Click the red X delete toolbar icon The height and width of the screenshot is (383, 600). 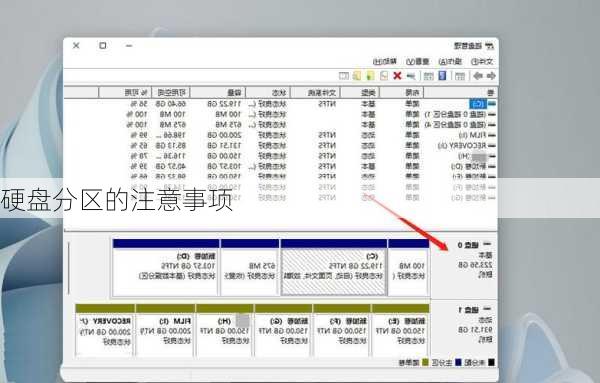point(397,76)
